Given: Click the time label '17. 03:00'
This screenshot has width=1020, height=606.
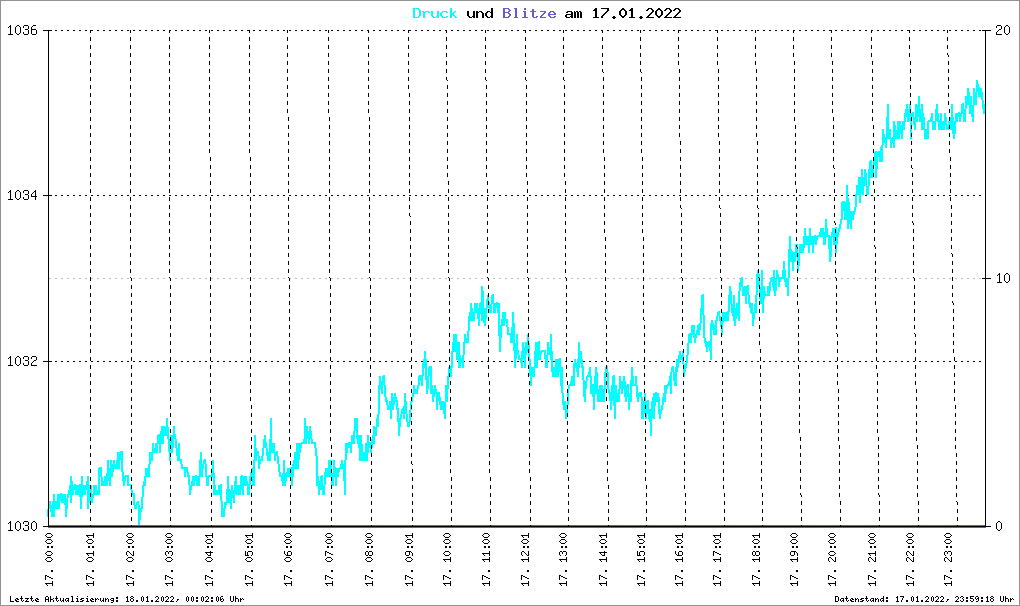Looking at the screenshot, I should (169, 560).
